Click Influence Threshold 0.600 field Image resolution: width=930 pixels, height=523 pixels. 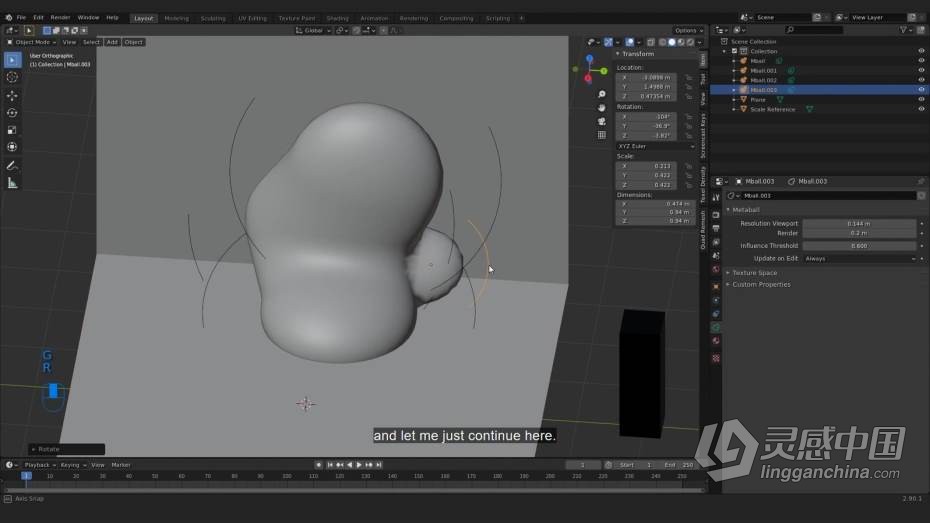coord(859,245)
